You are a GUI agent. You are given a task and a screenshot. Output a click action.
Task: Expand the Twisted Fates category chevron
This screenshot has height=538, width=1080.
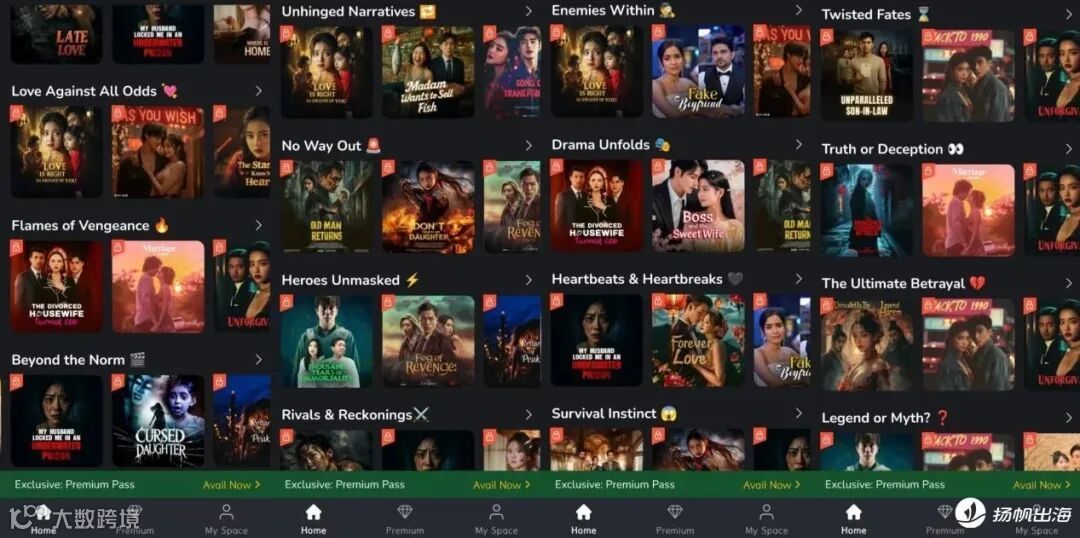pos(1068,14)
